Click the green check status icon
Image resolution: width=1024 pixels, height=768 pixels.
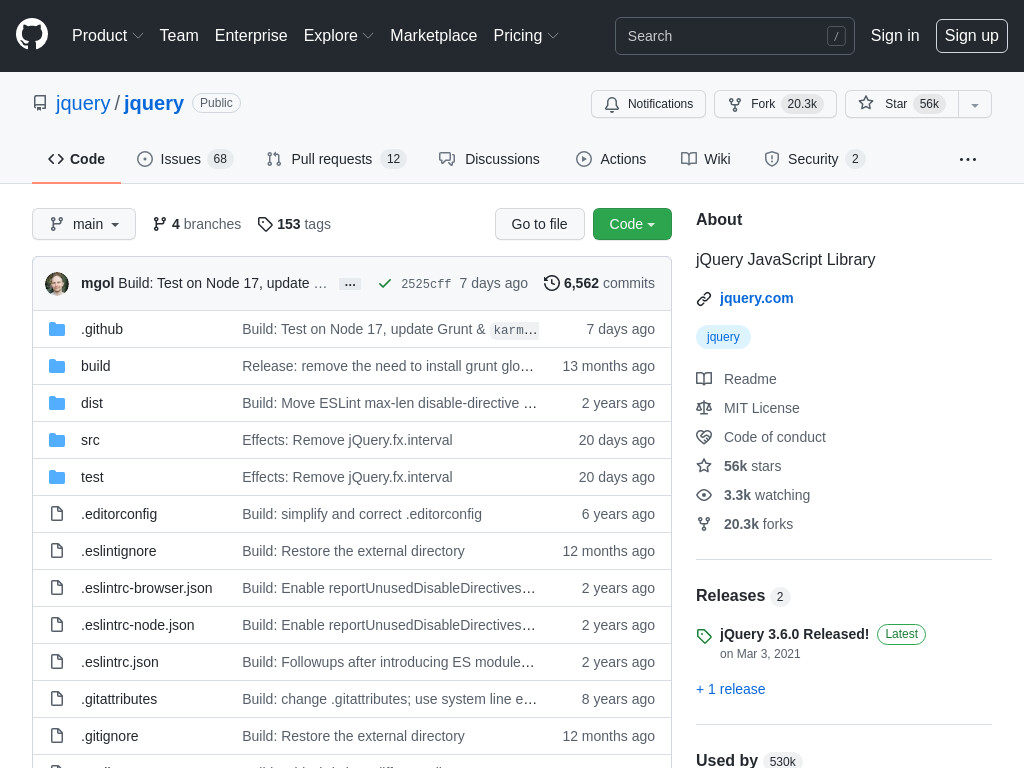385,283
